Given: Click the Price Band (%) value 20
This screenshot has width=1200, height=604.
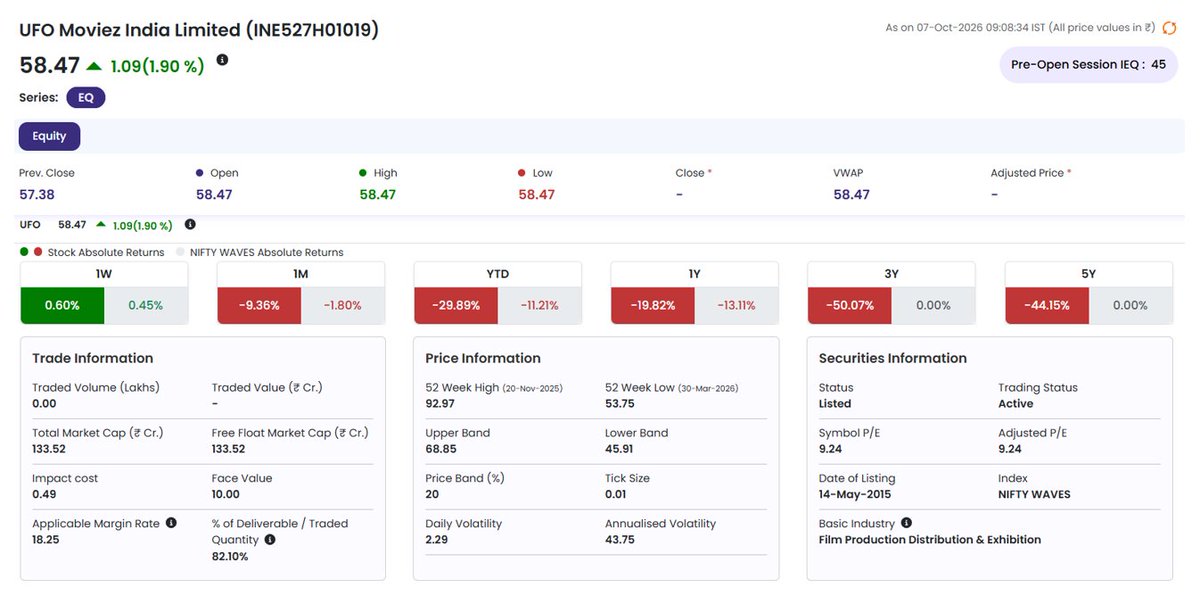Looking at the screenshot, I should [x=433, y=494].
